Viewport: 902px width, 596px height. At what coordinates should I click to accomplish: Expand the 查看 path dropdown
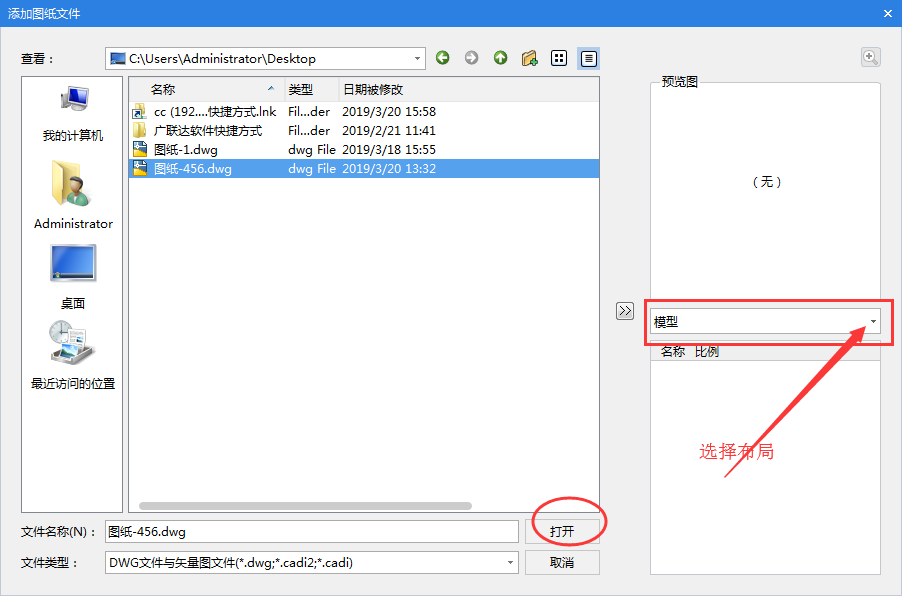(417, 59)
